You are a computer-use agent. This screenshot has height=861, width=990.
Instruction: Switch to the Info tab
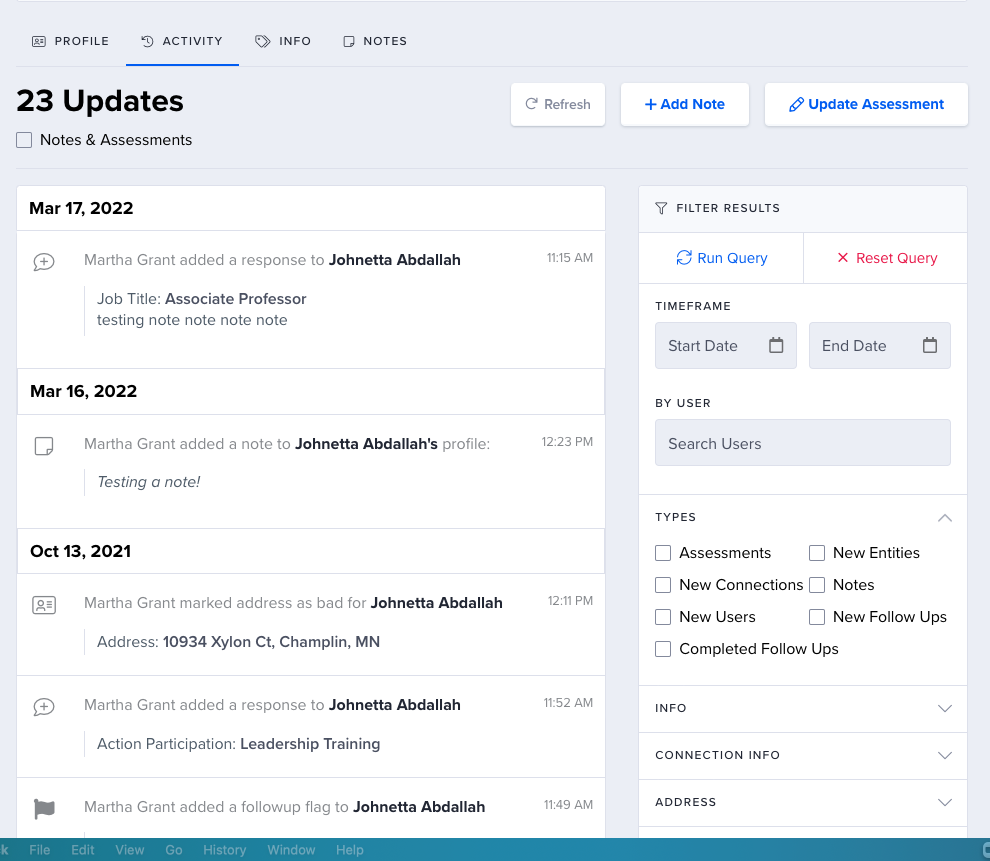tap(283, 41)
